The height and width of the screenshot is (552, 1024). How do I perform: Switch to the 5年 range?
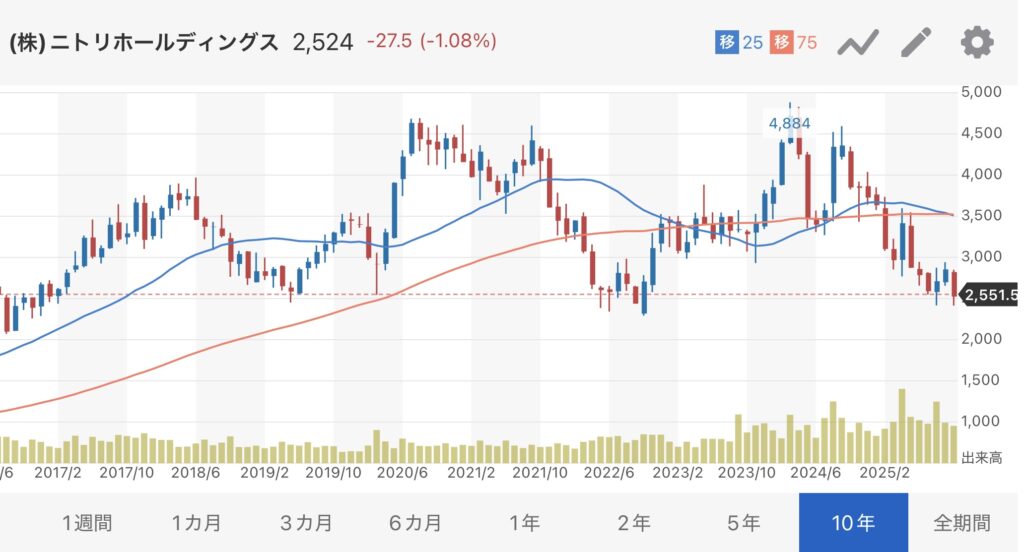744,522
